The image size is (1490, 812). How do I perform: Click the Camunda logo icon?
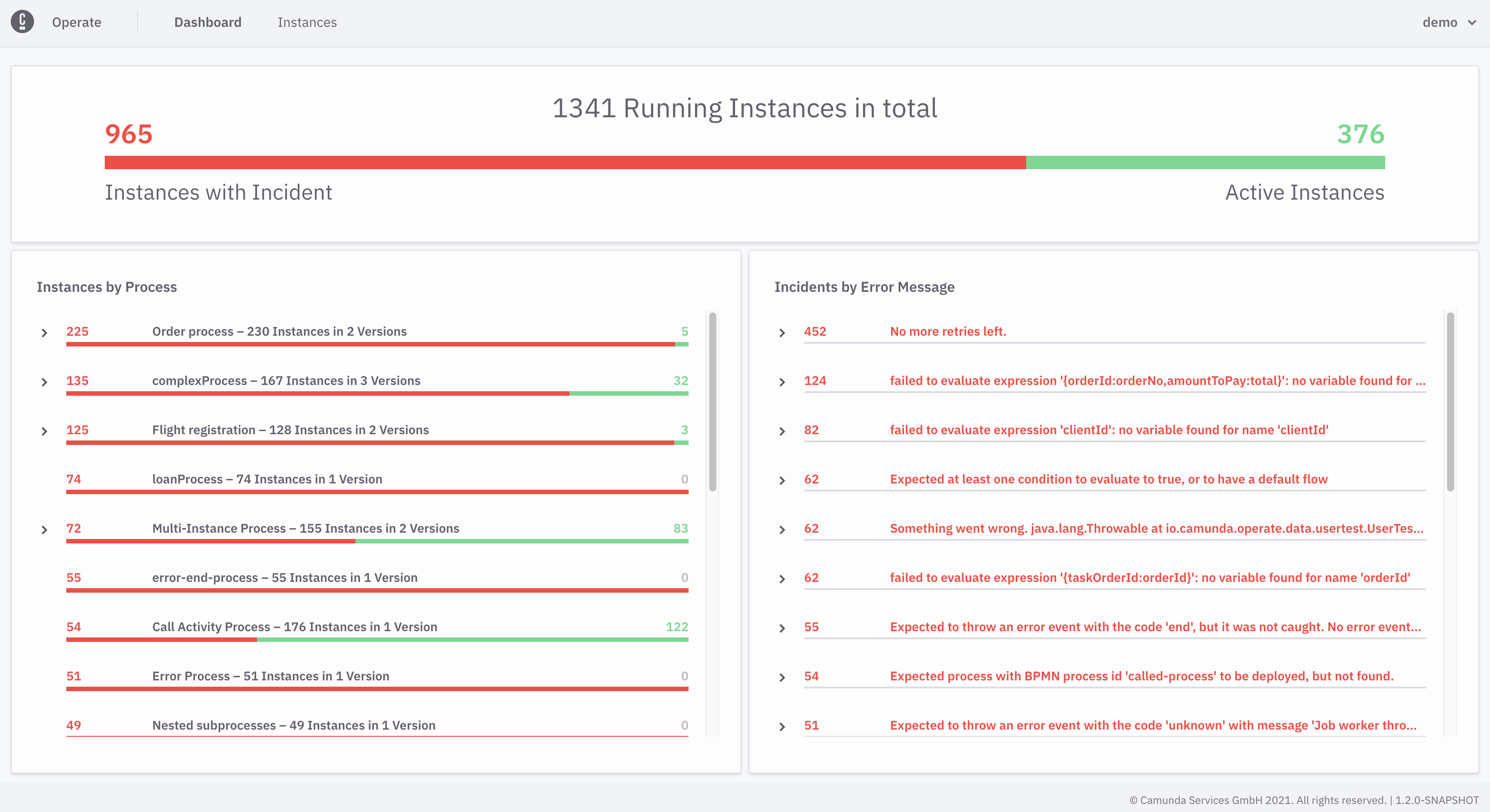tap(22, 22)
